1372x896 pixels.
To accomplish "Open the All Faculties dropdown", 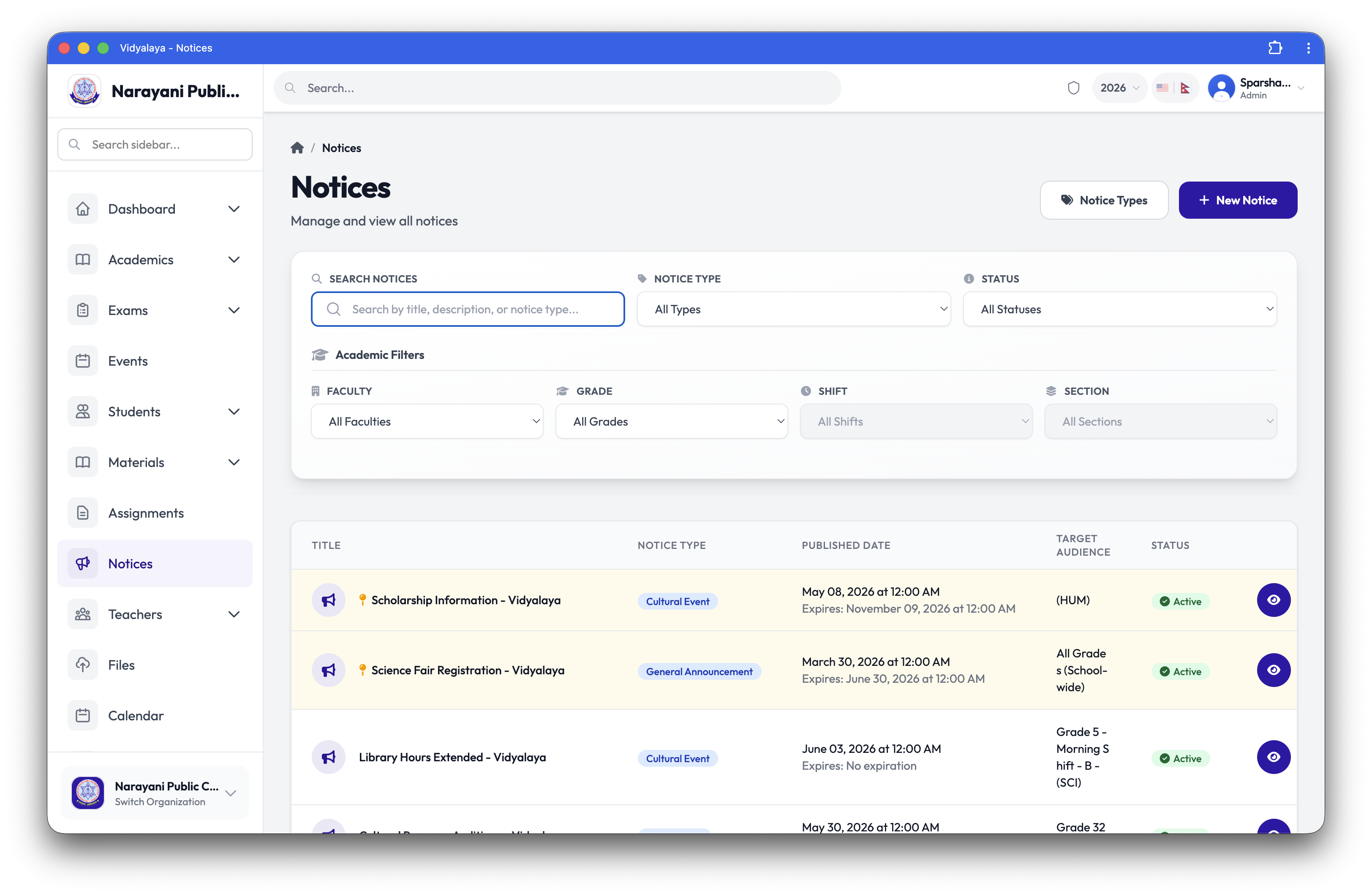I will 427,422.
